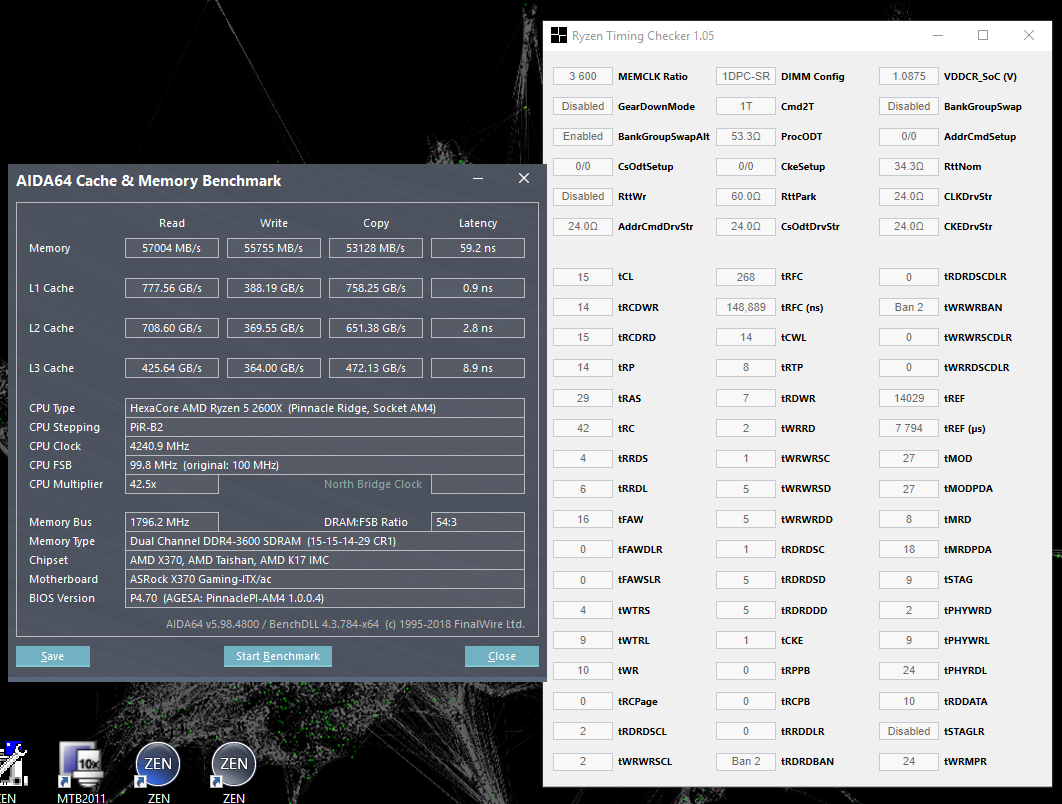Click the Close button in AIDA64
Viewport: 1062px width, 804px height.
point(502,656)
